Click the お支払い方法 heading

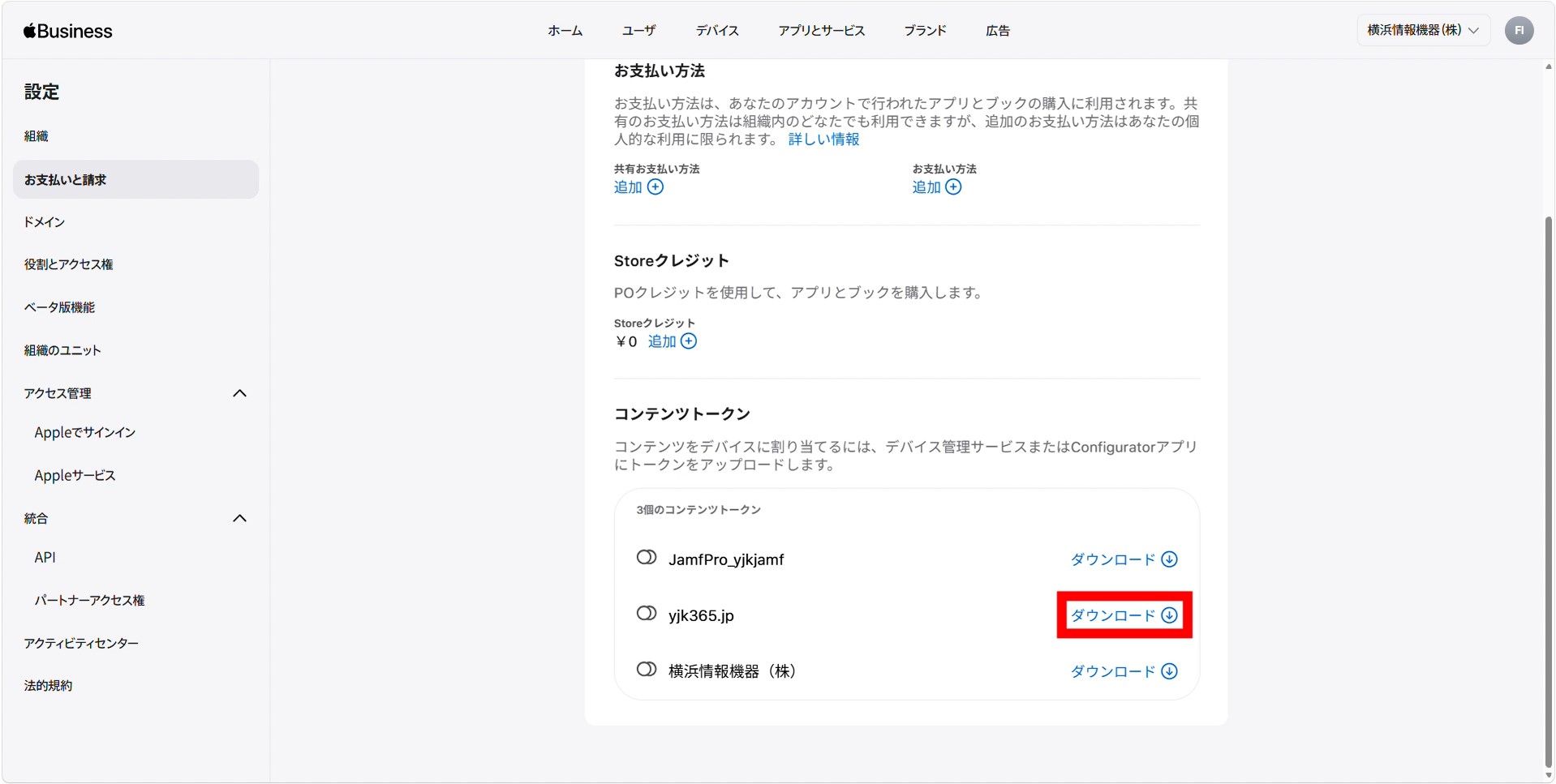pyautogui.click(x=660, y=71)
